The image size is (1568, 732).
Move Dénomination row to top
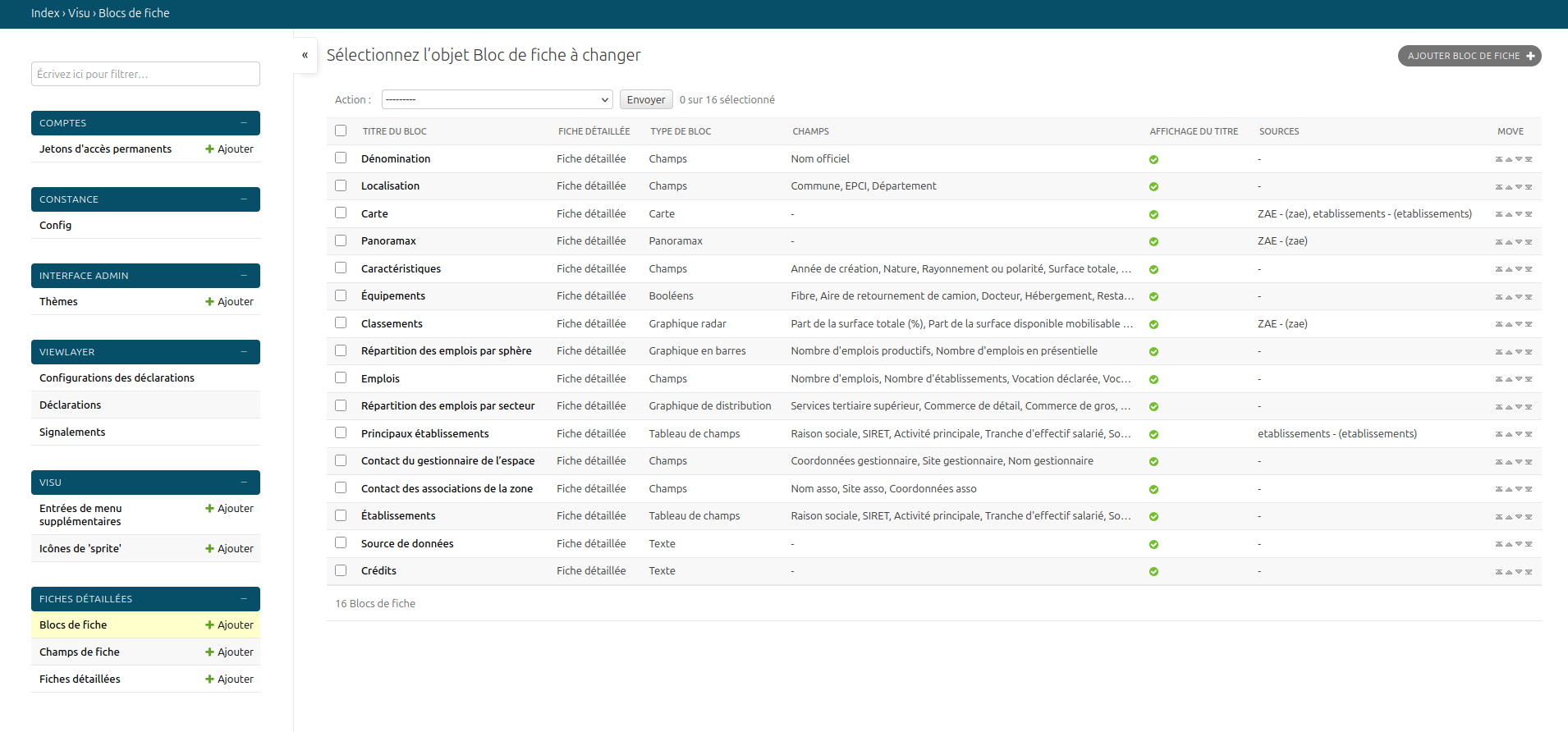pos(1499,159)
